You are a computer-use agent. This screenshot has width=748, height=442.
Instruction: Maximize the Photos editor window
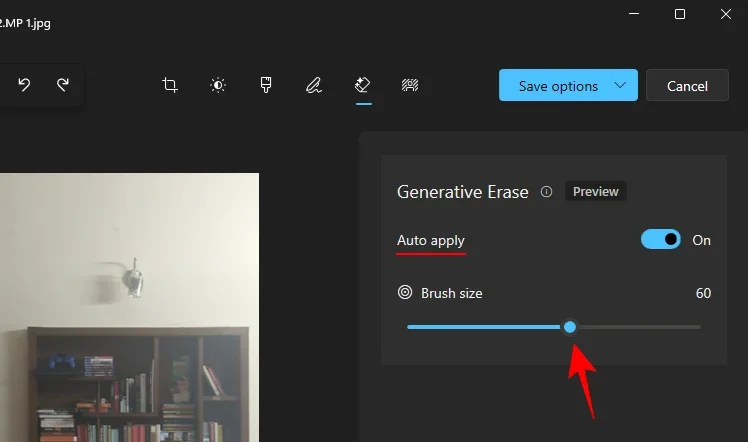point(680,14)
